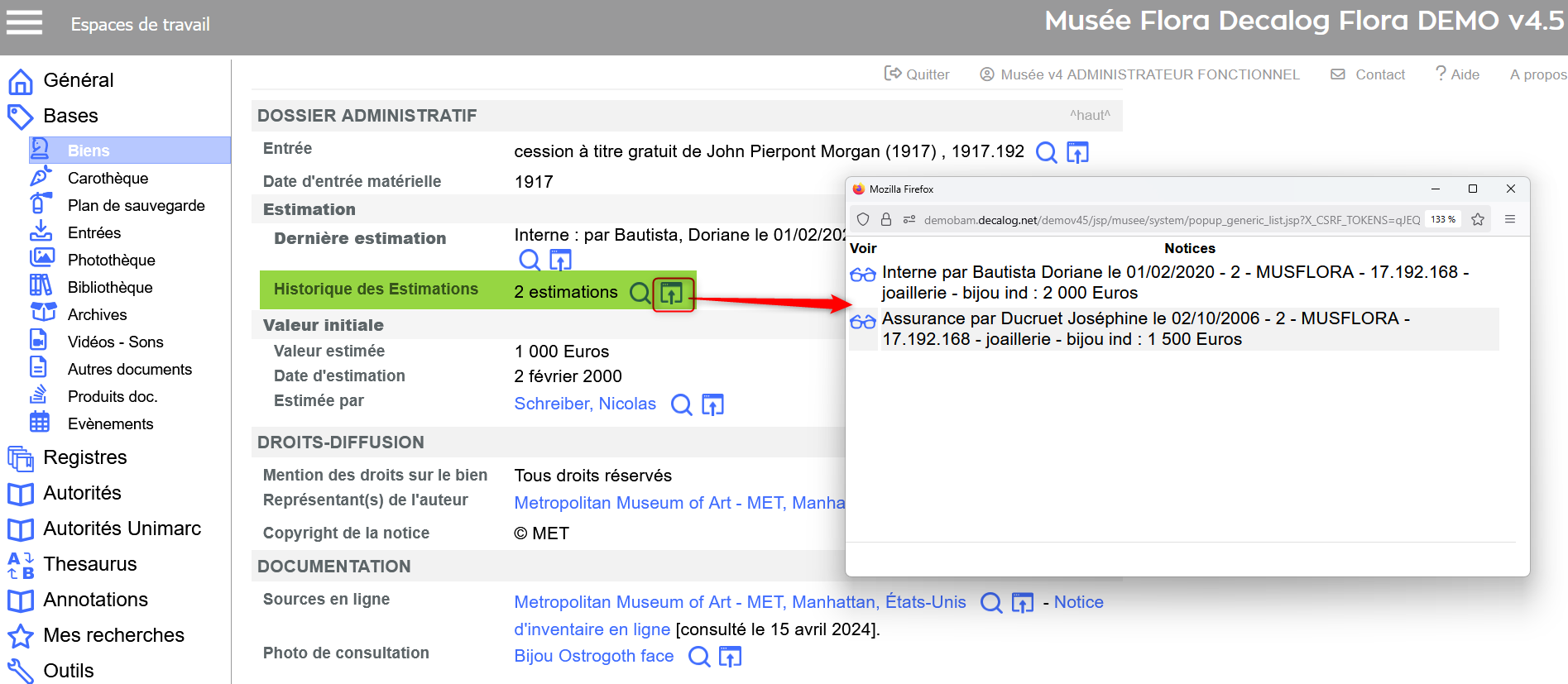
Task: Expand the Thesaurus section in sidebar
Action: [x=89, y=564]
